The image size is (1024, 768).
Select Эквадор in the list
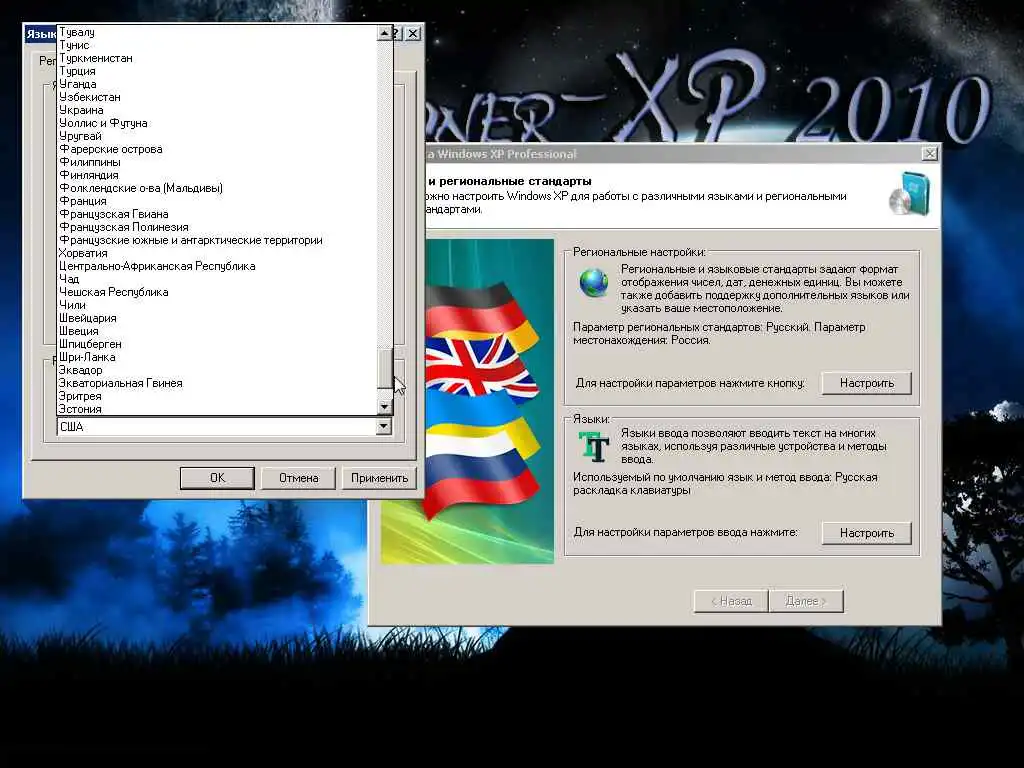217,370
